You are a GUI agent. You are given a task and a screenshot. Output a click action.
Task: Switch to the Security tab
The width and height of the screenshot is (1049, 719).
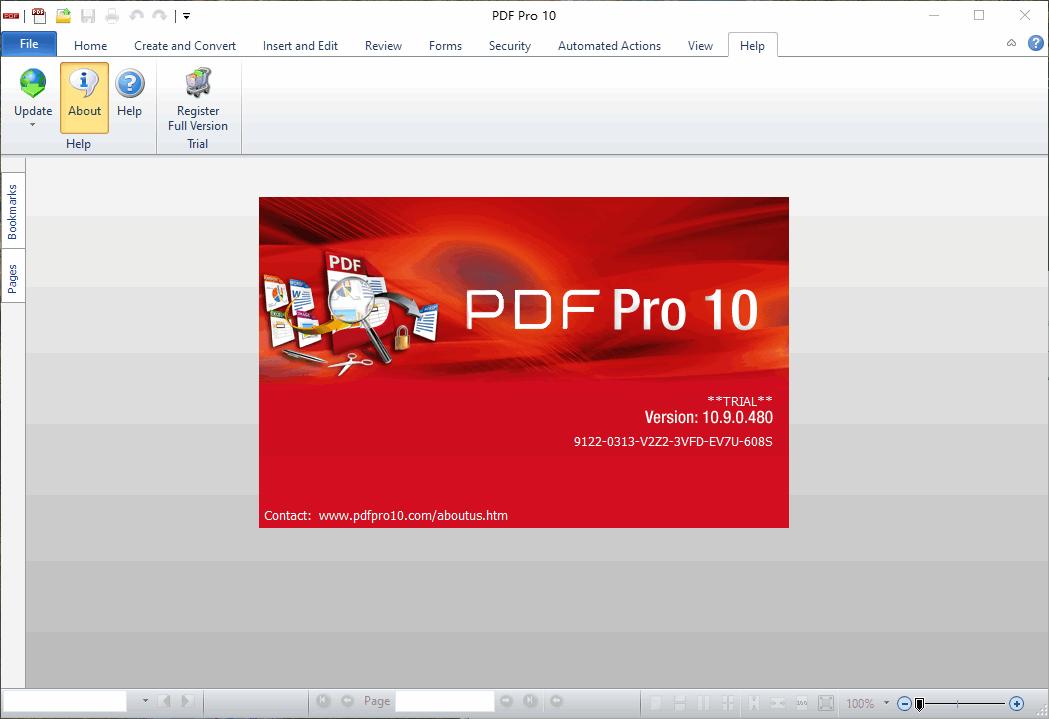coord(510,45)
